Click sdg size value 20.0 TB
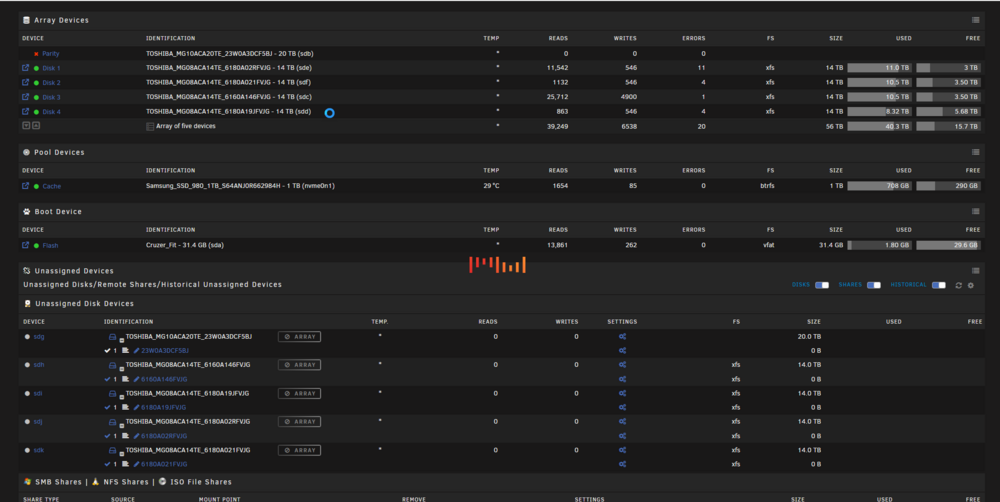The height and width of the screenshot is (502, 1000). tap(809, 337)
